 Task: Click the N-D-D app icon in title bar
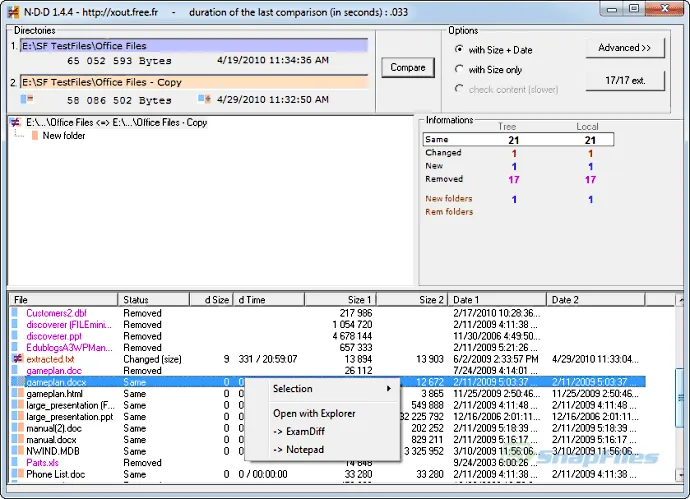14,12
